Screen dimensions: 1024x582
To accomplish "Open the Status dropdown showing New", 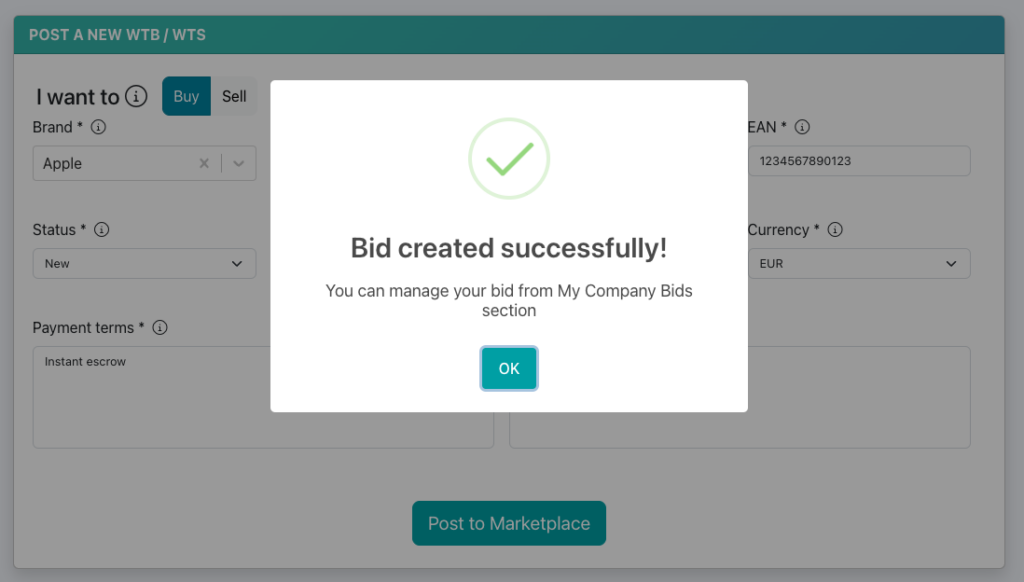I will coord(144,264).
